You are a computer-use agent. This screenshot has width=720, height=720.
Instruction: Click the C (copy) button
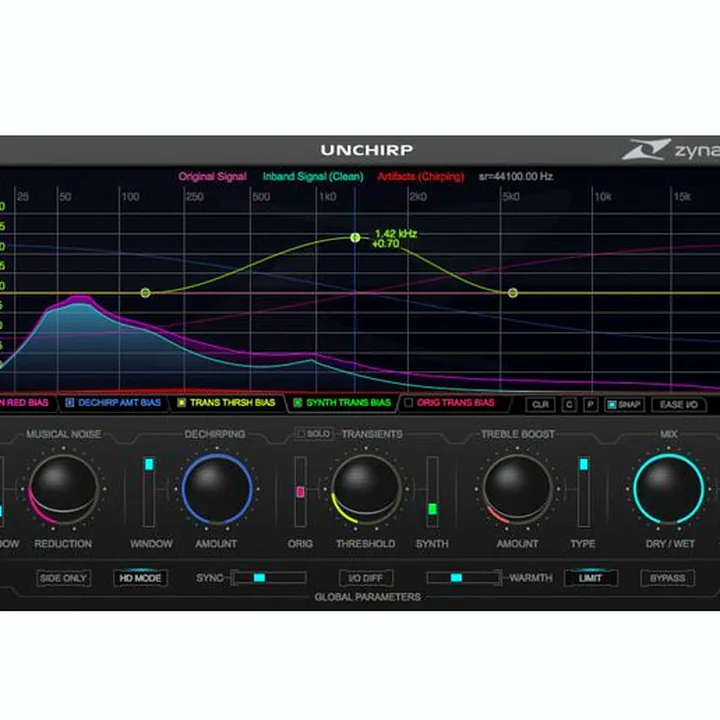[569, 405]
